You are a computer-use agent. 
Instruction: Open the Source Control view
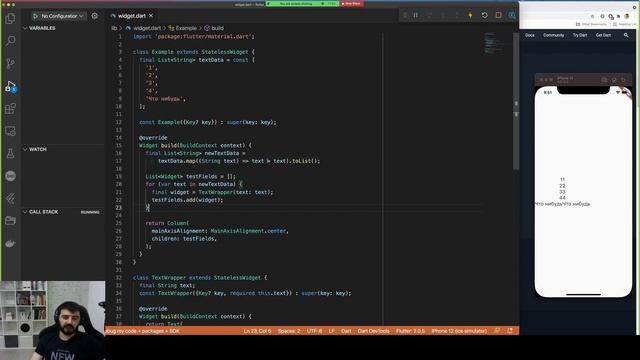tap(11, 63)
